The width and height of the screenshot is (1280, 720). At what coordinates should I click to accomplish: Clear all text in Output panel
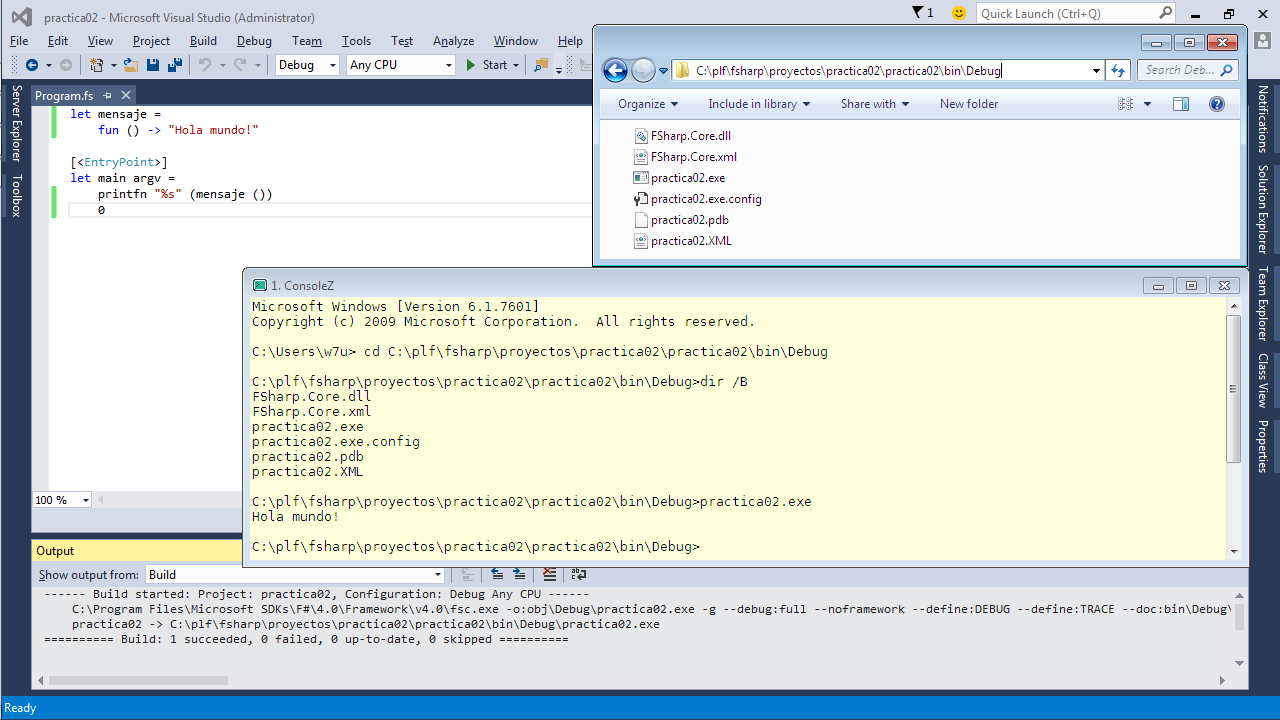(x=549, y=574)
